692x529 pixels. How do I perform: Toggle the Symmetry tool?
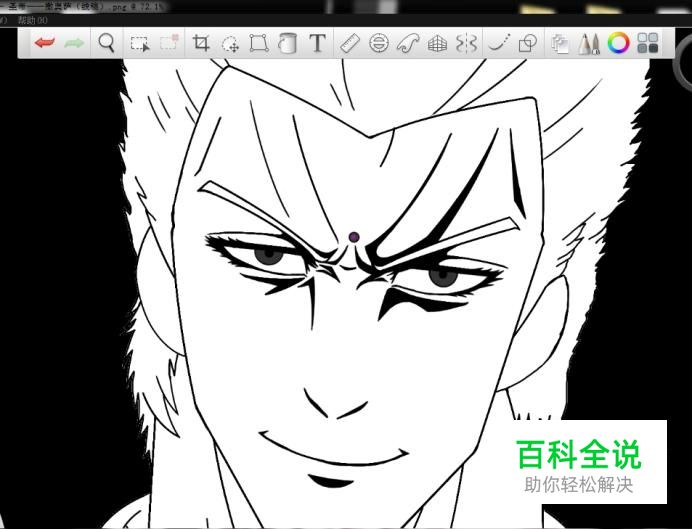466,43
